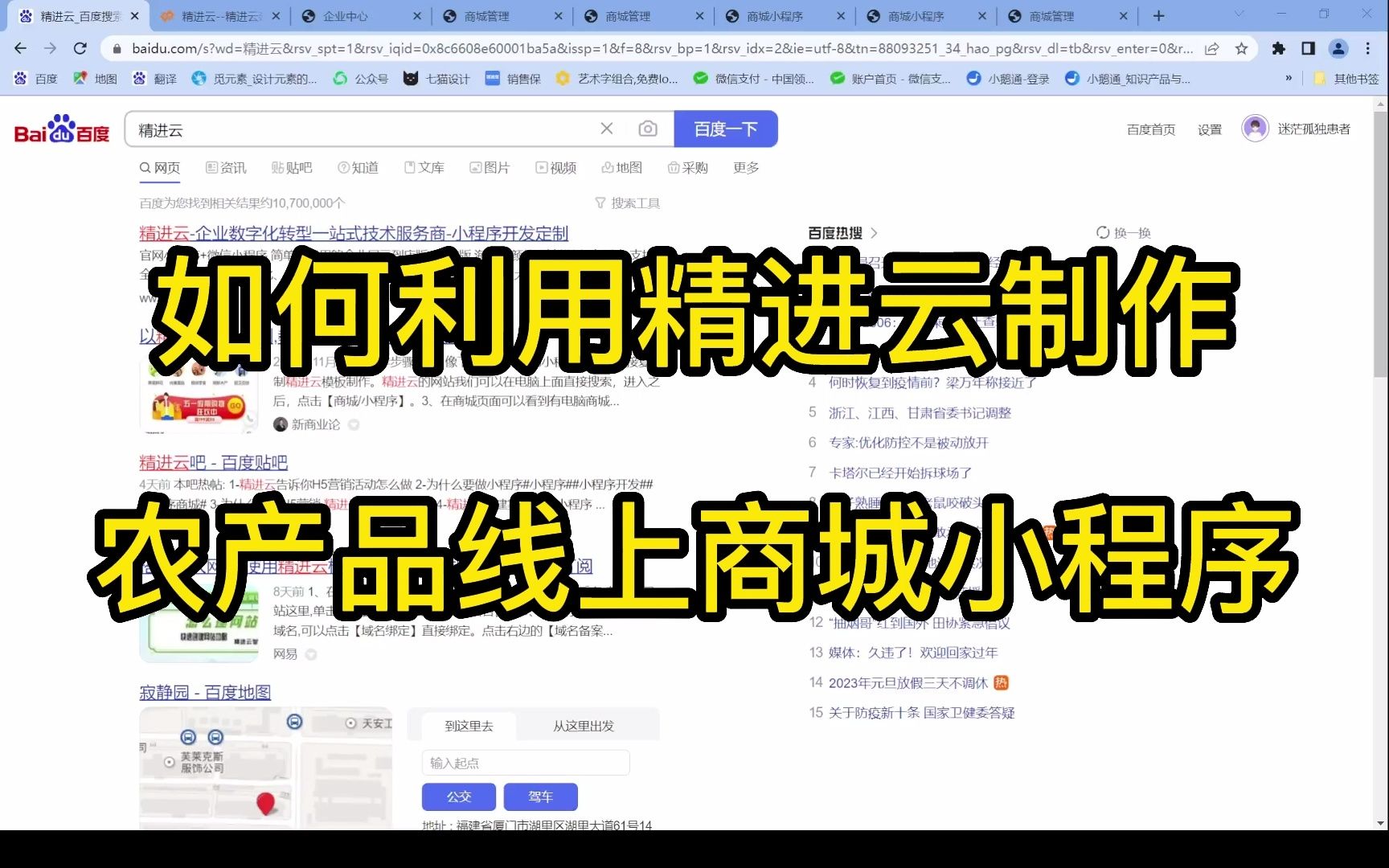The width and height of the screenshot is (1389, 868).
Task: Select the 从这里出发 directions tab
Action: click(584, 726)
